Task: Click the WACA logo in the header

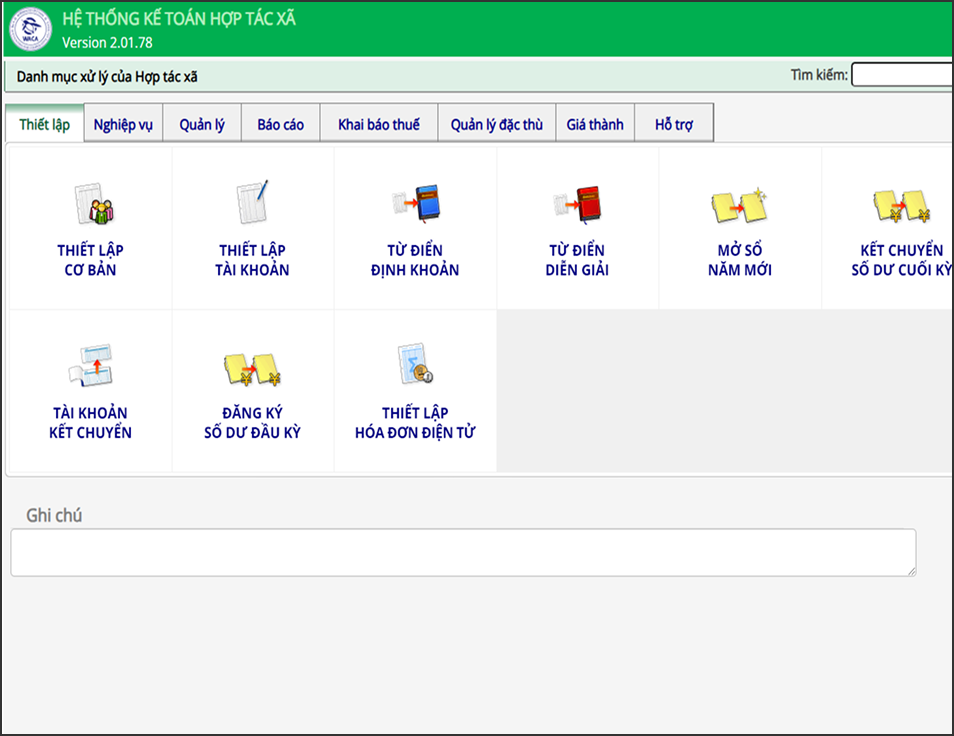Action: point(30,29)
